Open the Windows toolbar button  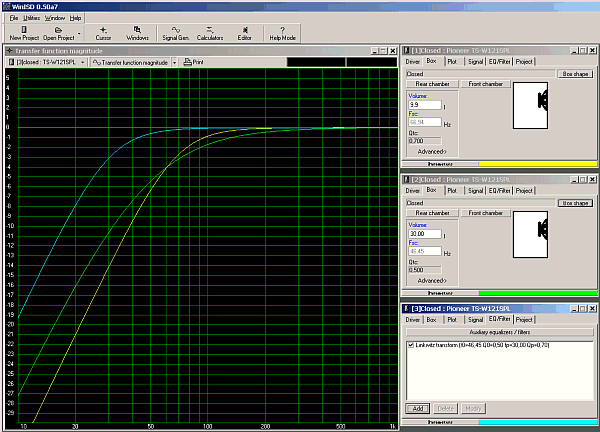click(138, 32)
